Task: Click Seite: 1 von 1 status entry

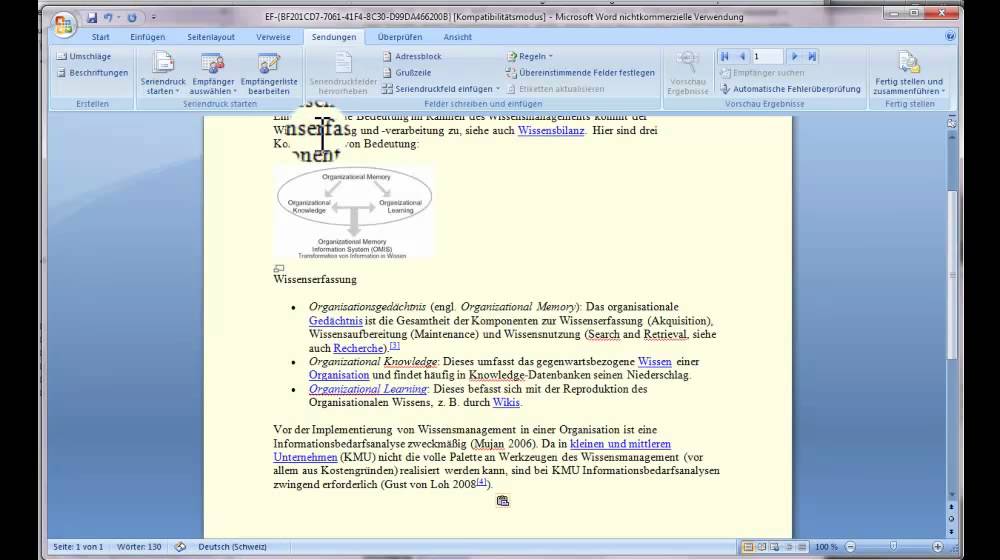Action: point(78,547)
